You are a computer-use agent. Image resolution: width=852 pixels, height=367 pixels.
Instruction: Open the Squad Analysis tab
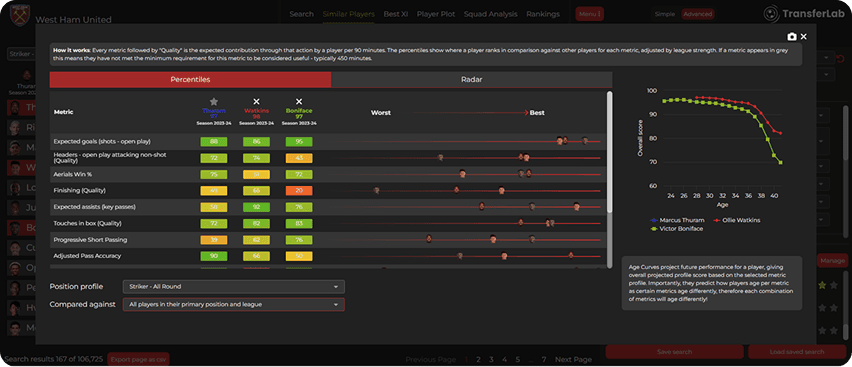(490, 14)
